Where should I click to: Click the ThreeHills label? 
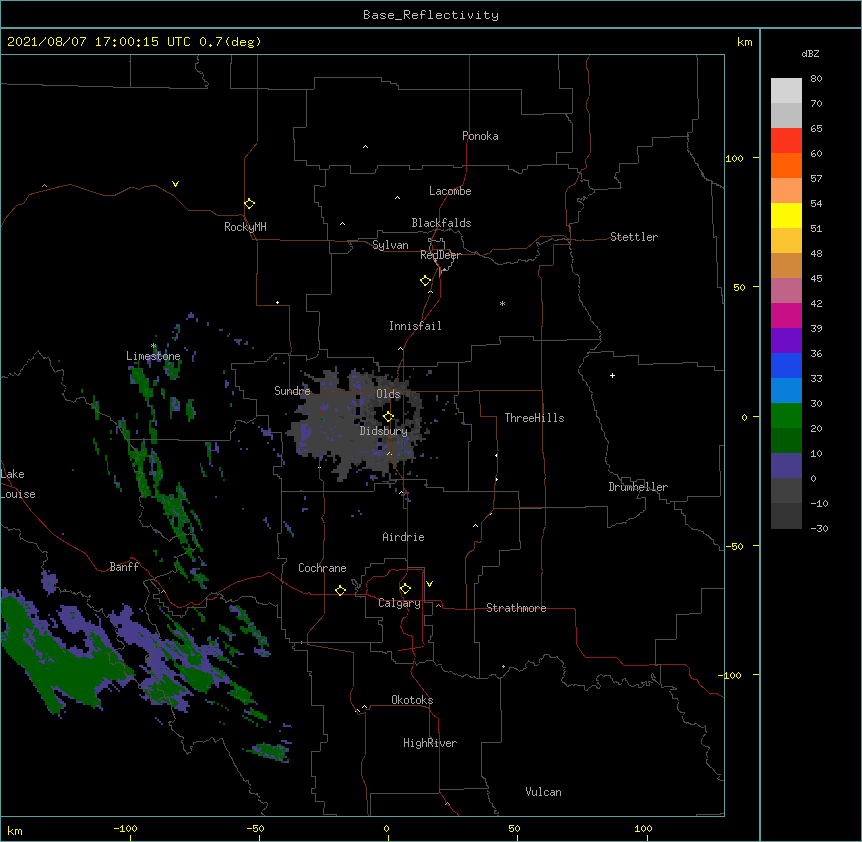click(x=534, y=418)
